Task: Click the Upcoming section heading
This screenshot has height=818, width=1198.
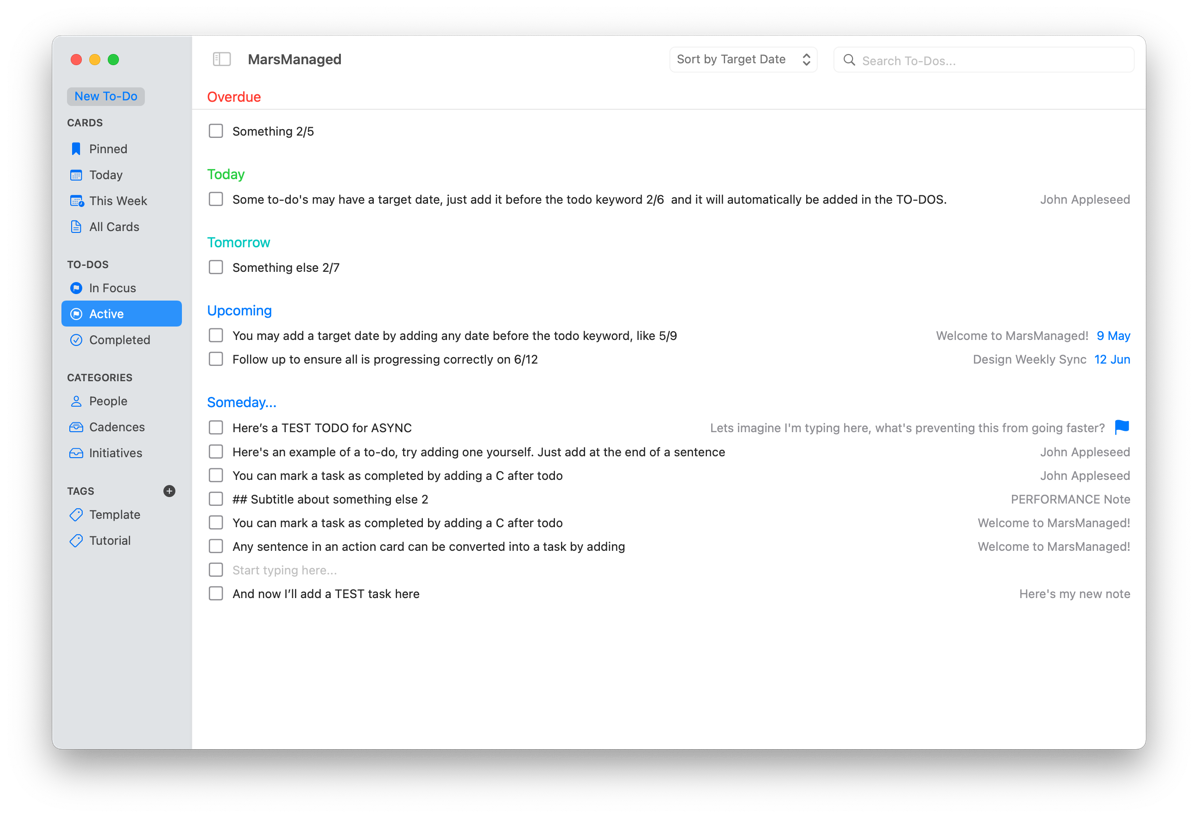Action: [x=239, y=311]
